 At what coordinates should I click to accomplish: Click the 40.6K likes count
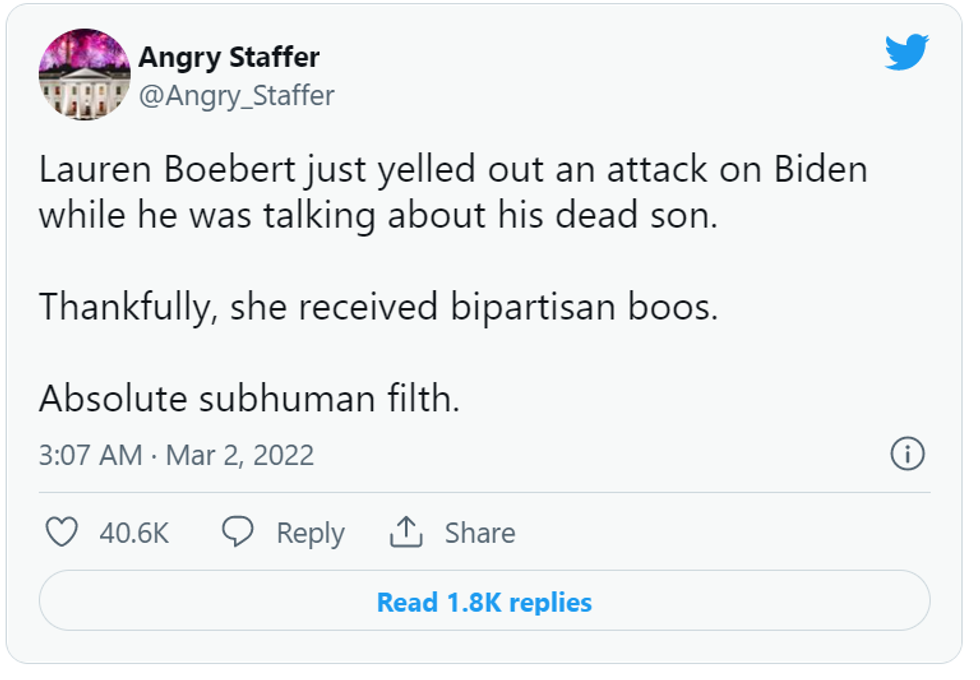coord(134,533)
